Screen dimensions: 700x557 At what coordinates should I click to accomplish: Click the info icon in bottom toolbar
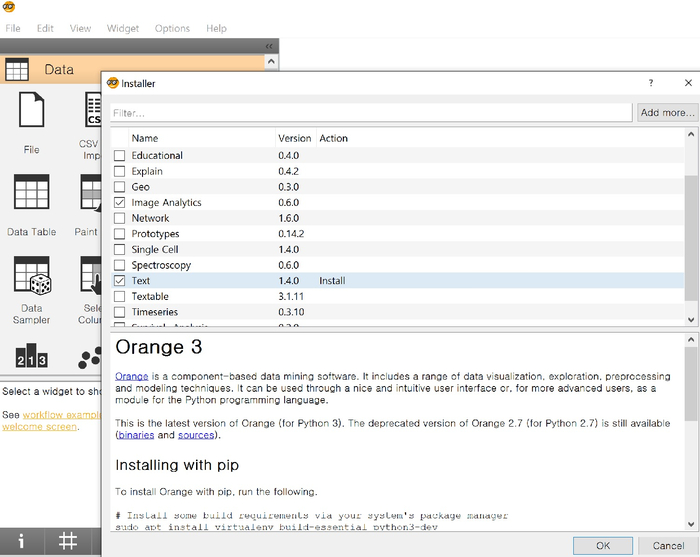21,541
